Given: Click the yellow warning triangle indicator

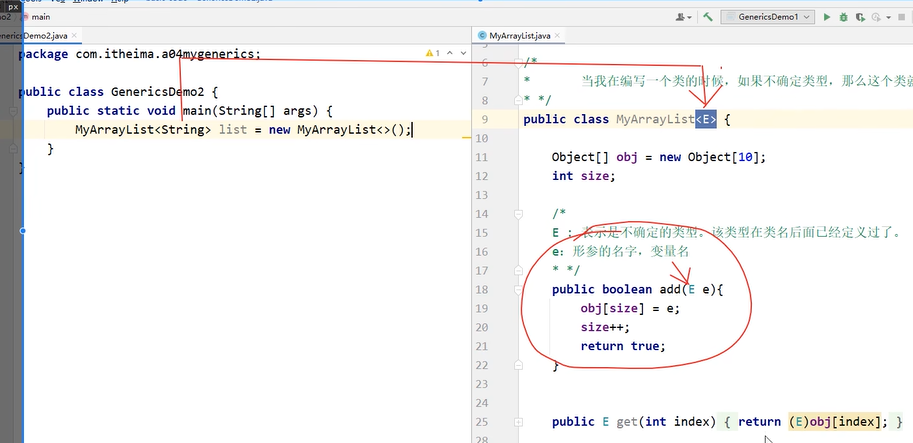Looking at the screenshot, I should [x=431, y=53].
